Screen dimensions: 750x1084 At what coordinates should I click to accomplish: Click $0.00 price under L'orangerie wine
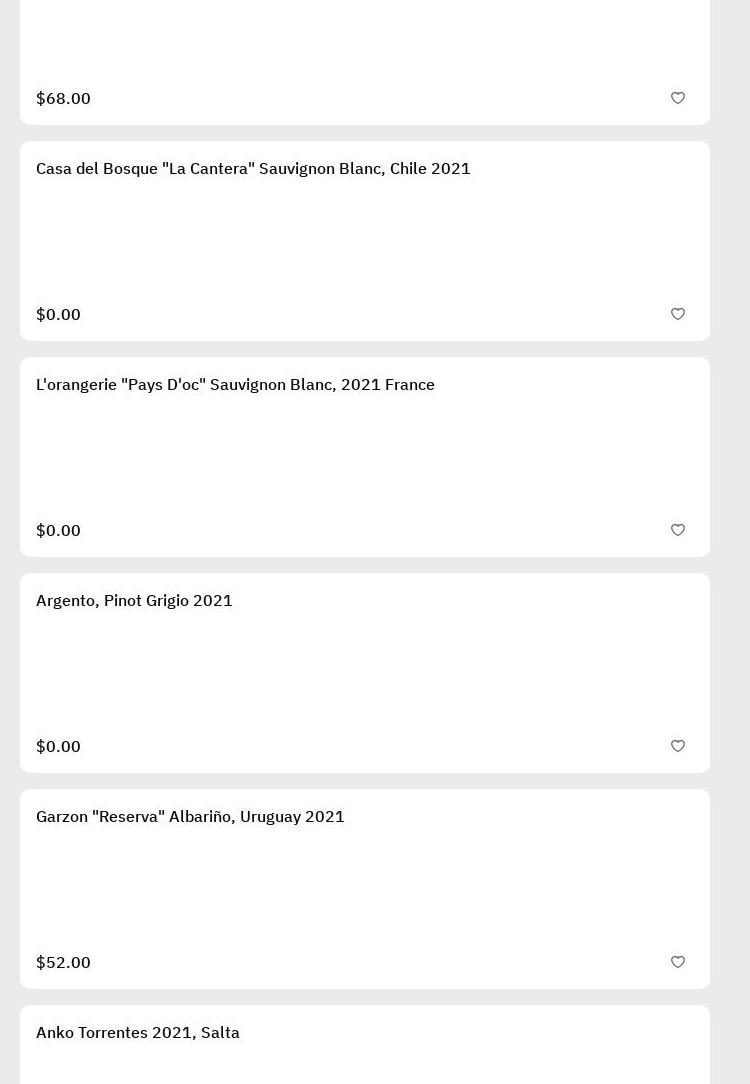(58, 530)
